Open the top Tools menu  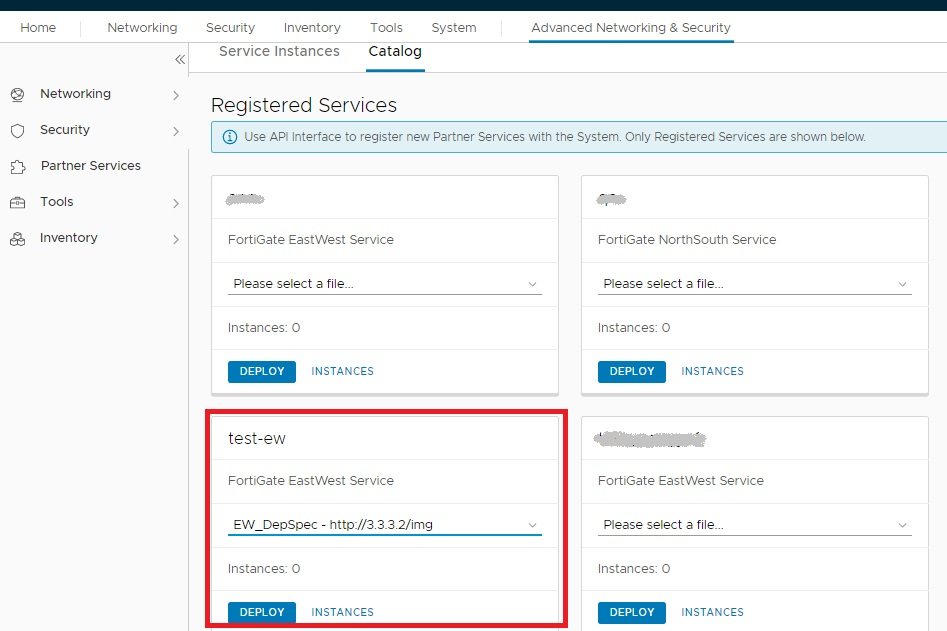click(387, 28)
